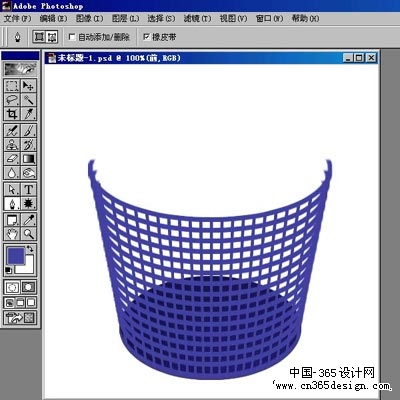Open the 滤镜(T) menu
The image size is (400, 400).
pos(197,18)
